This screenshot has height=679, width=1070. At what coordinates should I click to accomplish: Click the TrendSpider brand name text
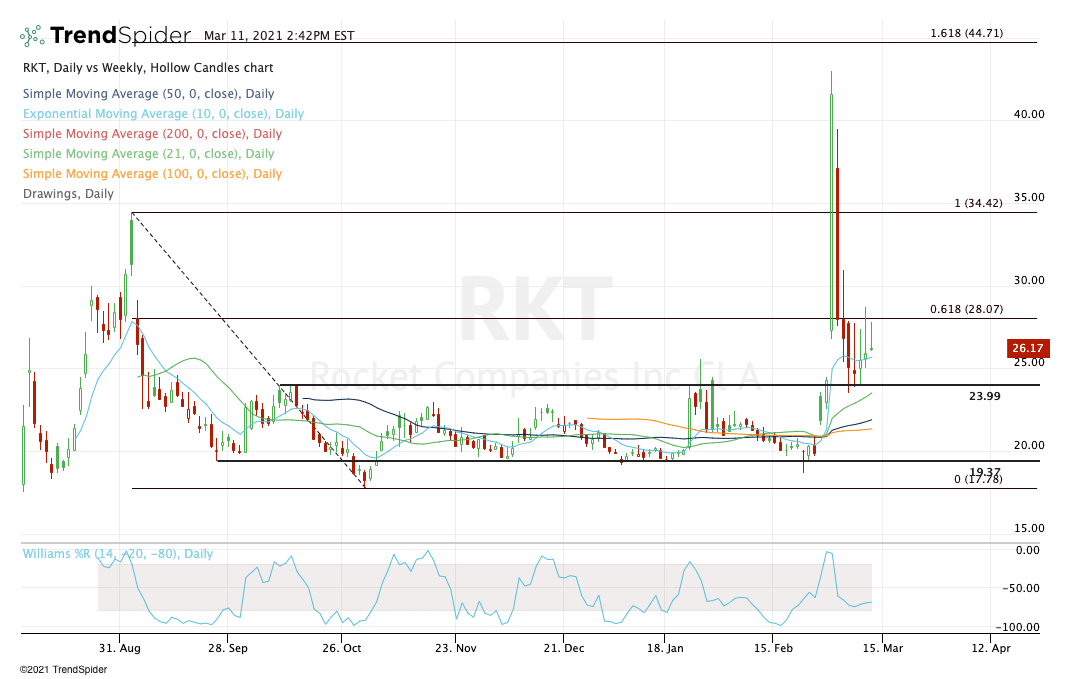(x=120, y=35)
